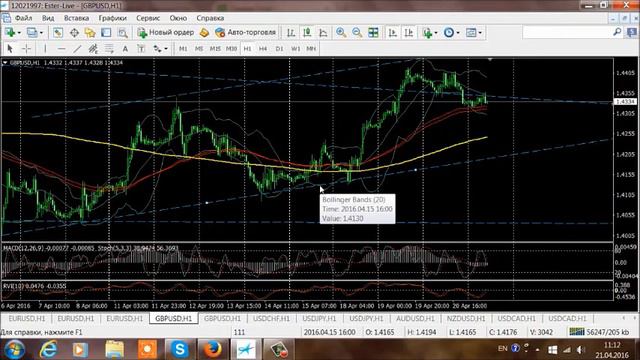Select the horizontal line tool
The height and width of the screenshot is (360, 640).
click(x=61, y=49)
